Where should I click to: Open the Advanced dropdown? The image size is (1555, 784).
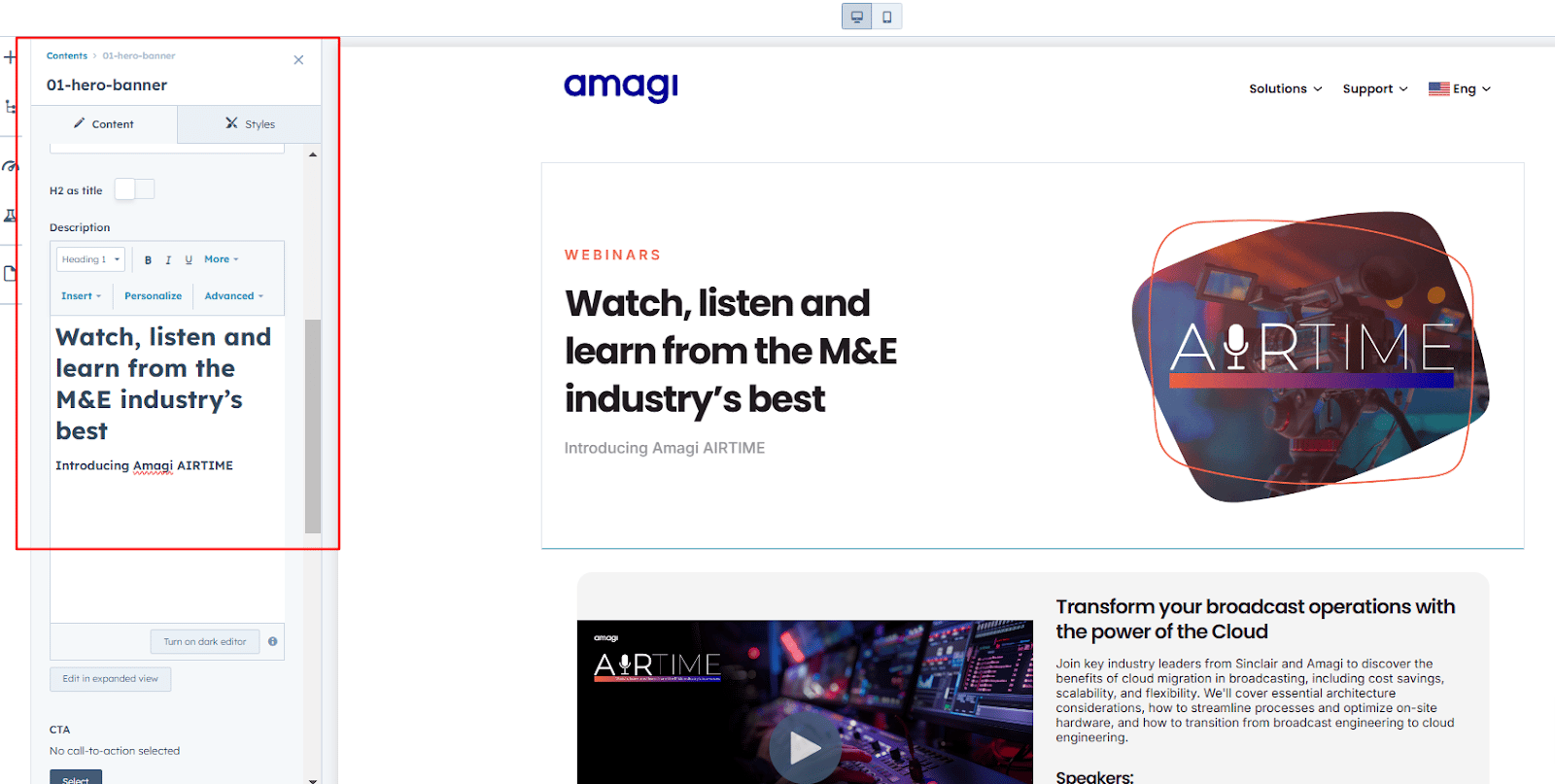click(234, 296)
